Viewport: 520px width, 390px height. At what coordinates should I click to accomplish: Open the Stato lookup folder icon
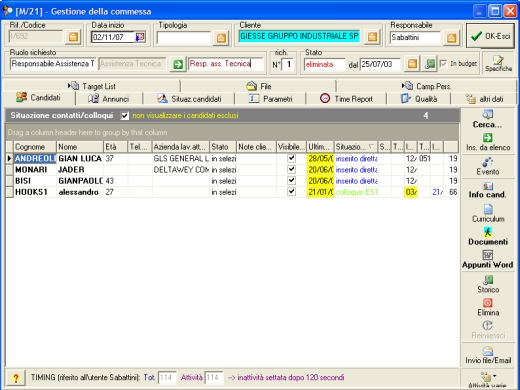coord(412,64)
